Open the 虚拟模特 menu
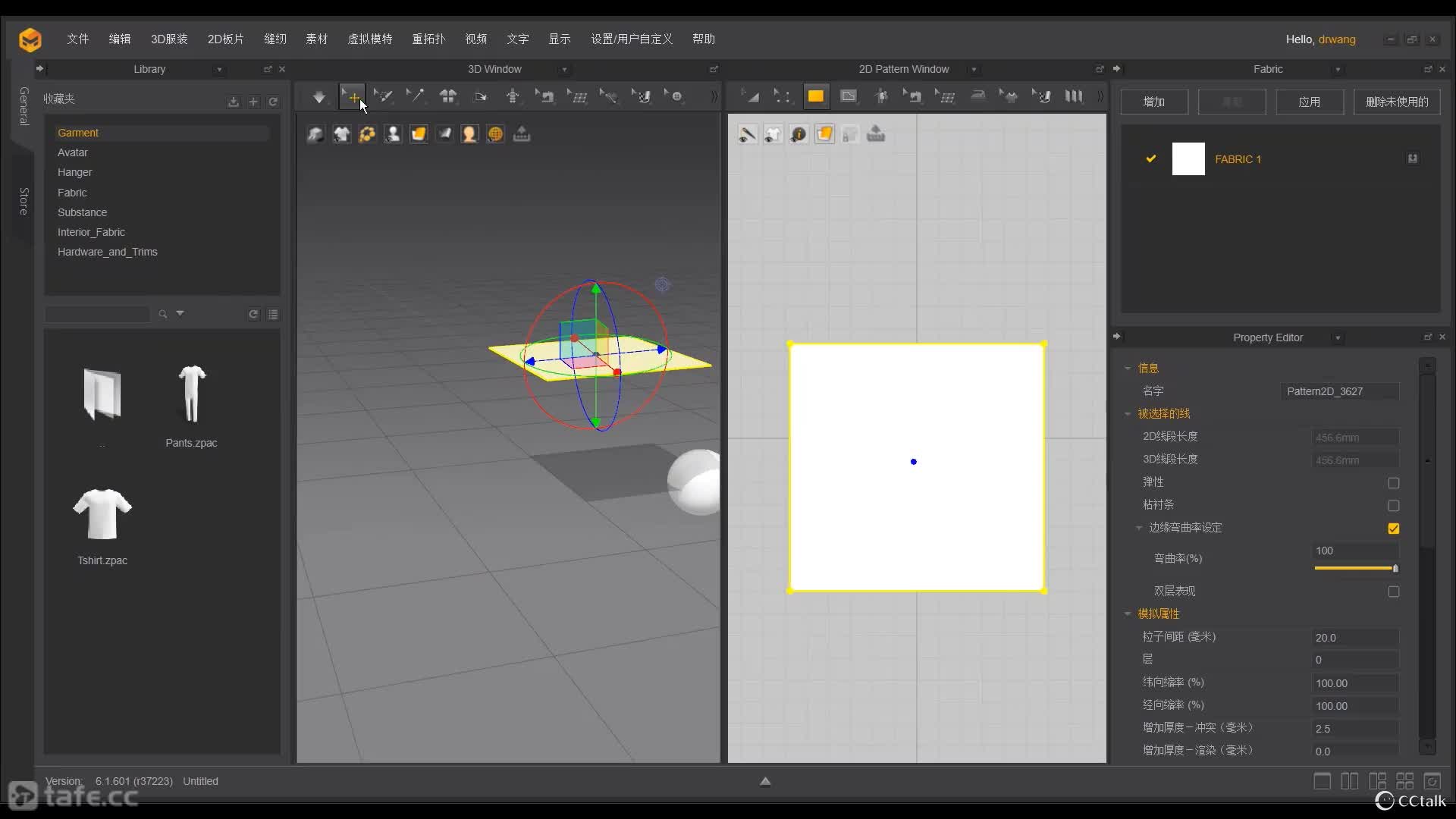Screen dimensions: 1456x819 click(370, 39)
